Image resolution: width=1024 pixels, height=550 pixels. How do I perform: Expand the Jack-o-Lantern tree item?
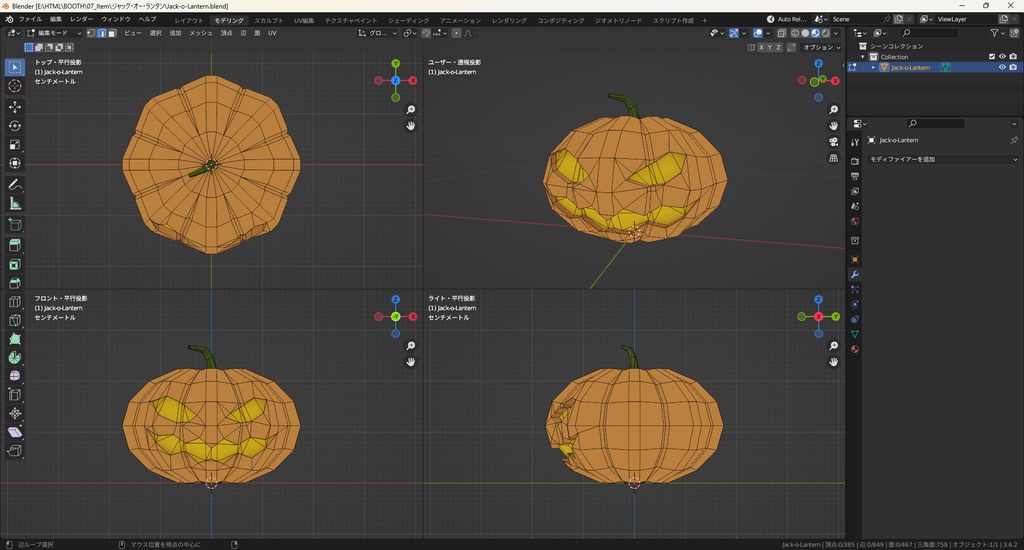click(x=873, y=68)
